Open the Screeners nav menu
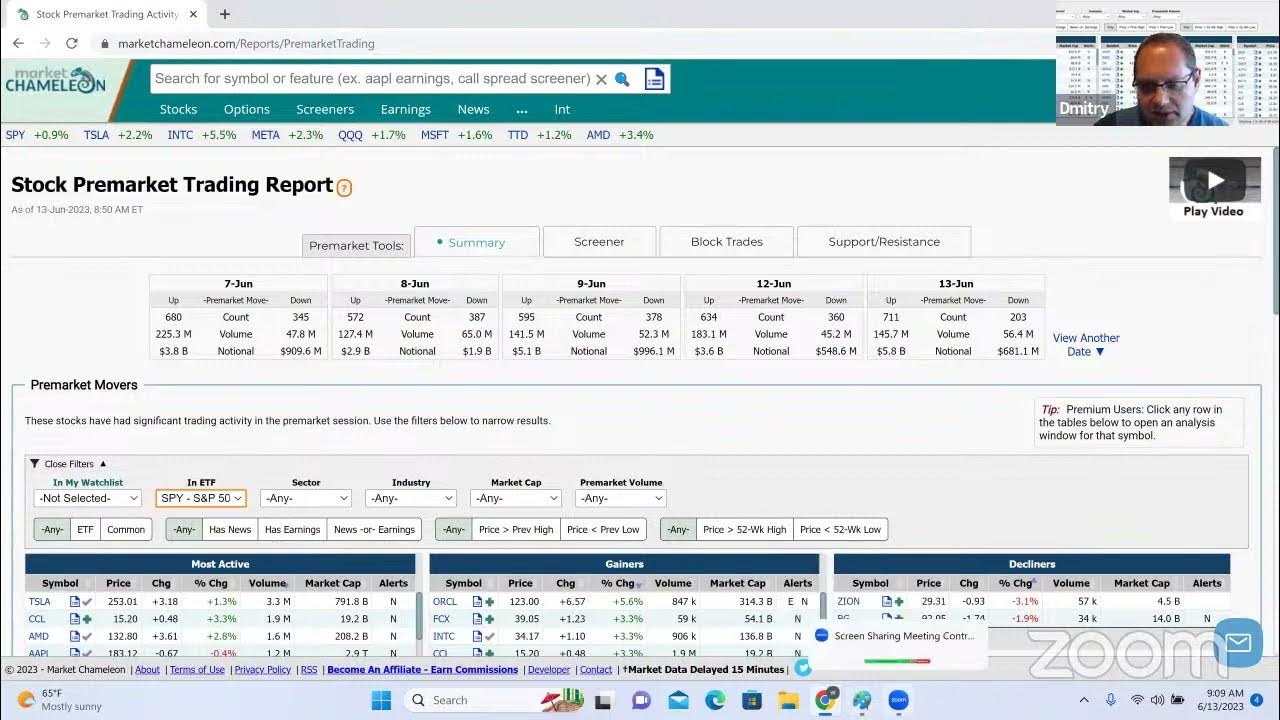The image size is (1280, 720). 325,109
